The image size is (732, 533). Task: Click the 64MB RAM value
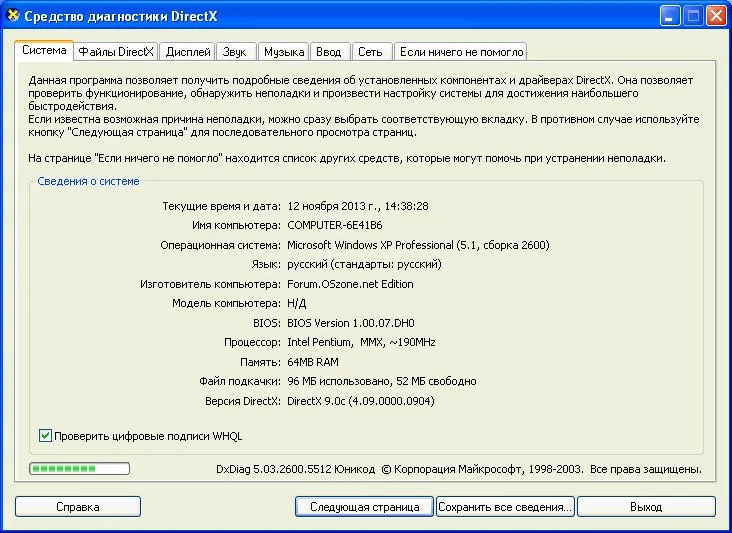point(313,362)
